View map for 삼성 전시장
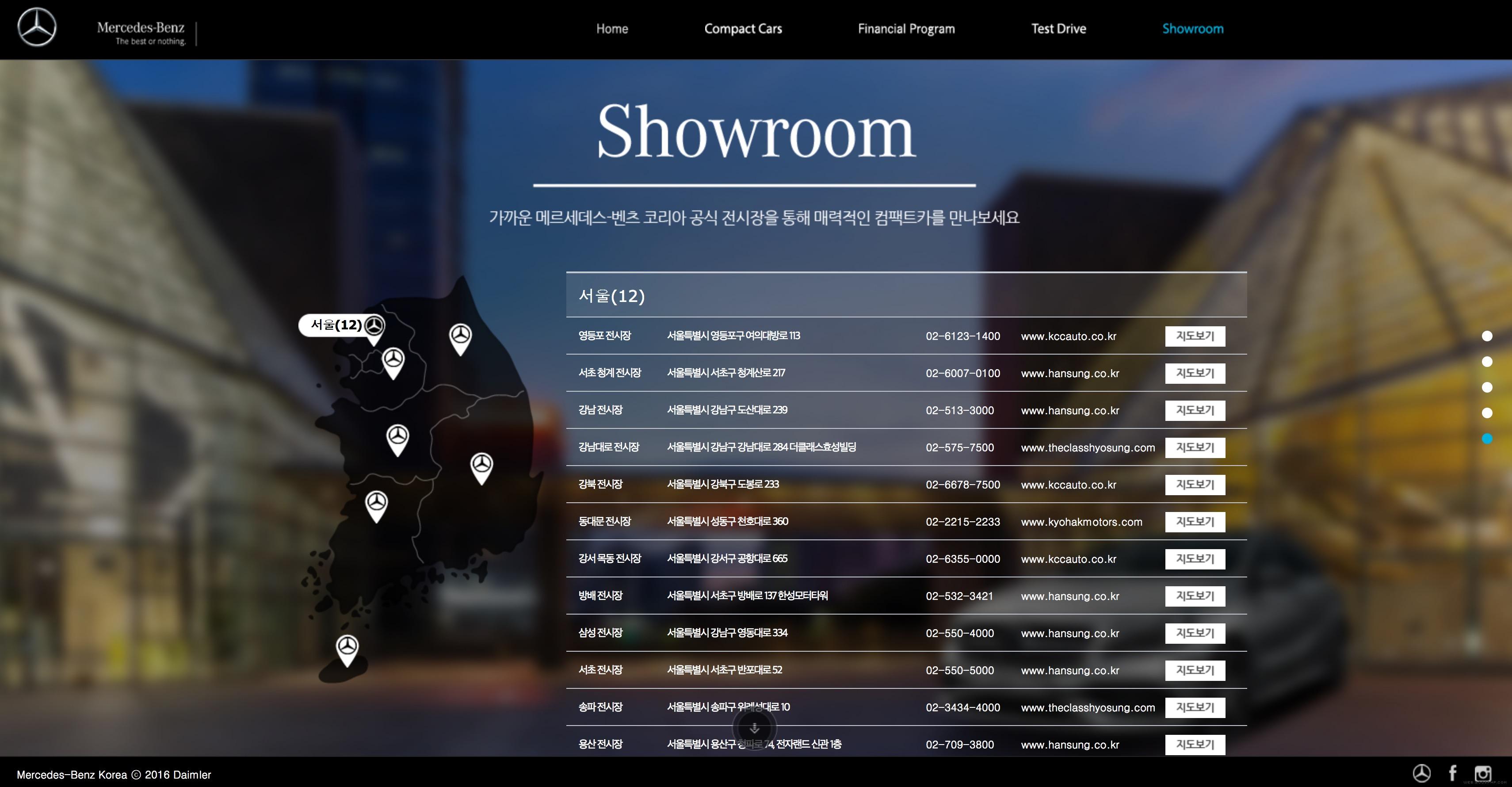Screen dimensions: 1512x787 click(x=1195, y=633)
